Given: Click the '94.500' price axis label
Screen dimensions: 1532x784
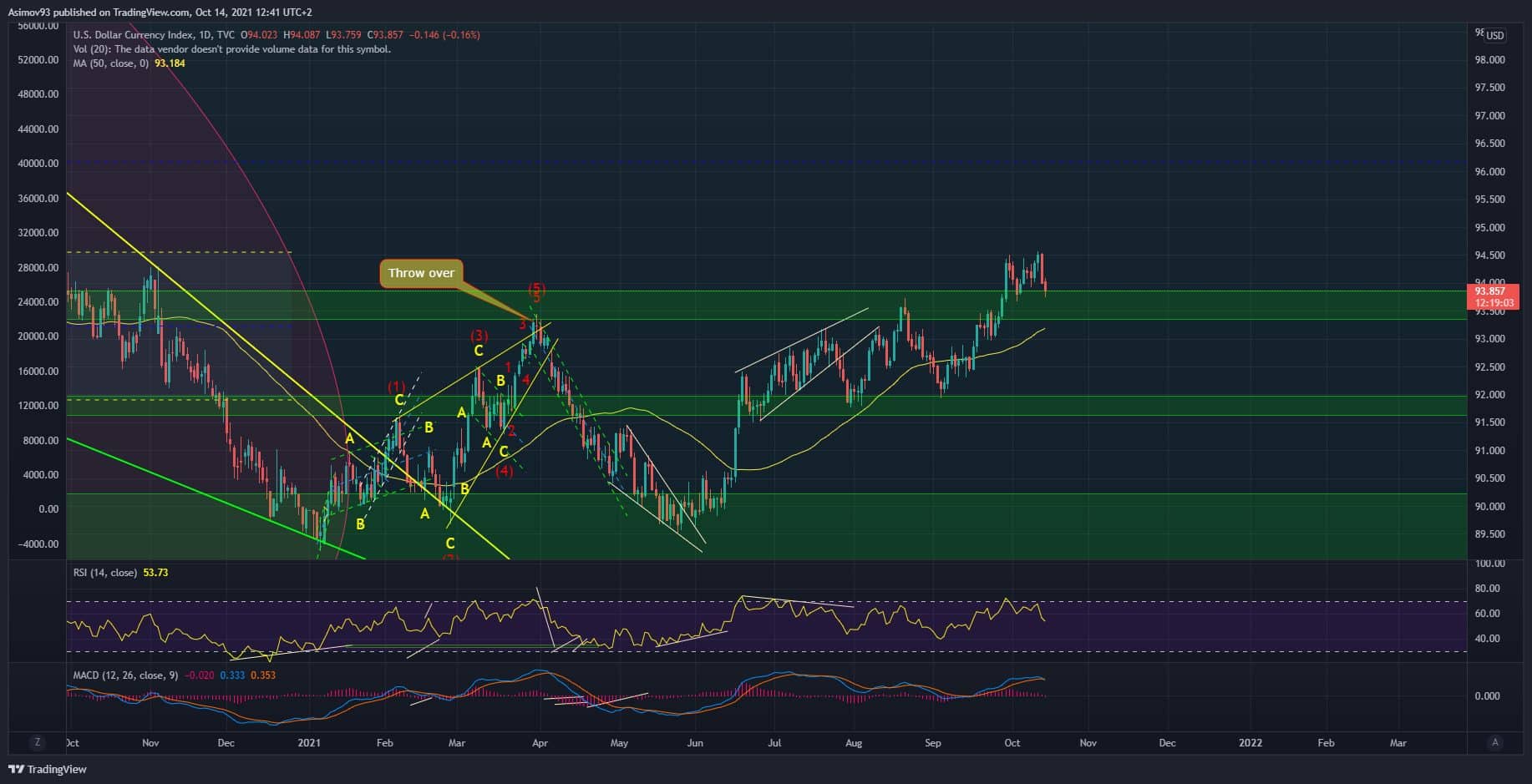Looking at the screenshot, I should click(1490, 255).
